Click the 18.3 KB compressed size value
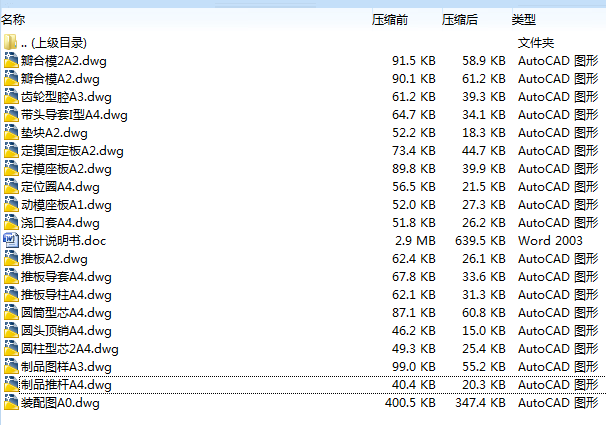The width and height of the screenshot is (606, 425). pyautogui.click(x=484, y=133)
